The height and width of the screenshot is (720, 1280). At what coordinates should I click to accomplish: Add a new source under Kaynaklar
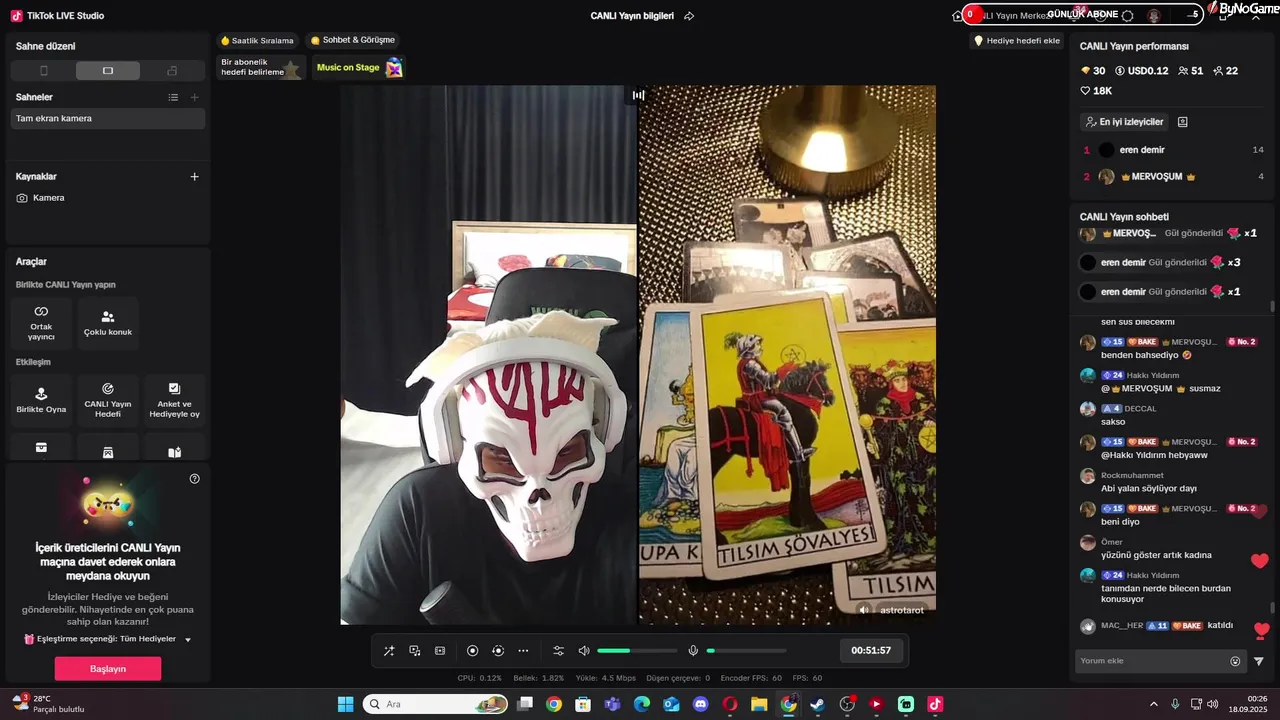click(x=195, y=176)
